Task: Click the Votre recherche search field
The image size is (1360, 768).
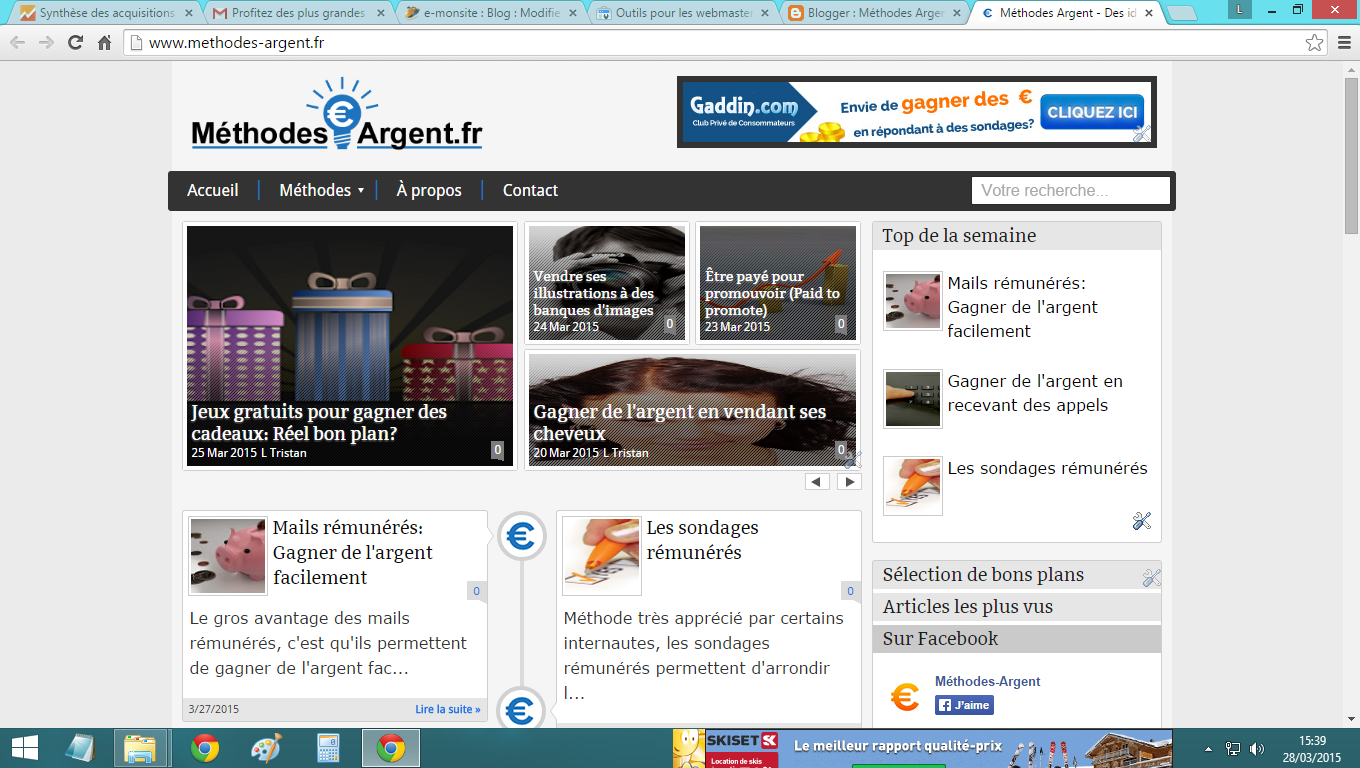Action: (x=1070, y=190)
